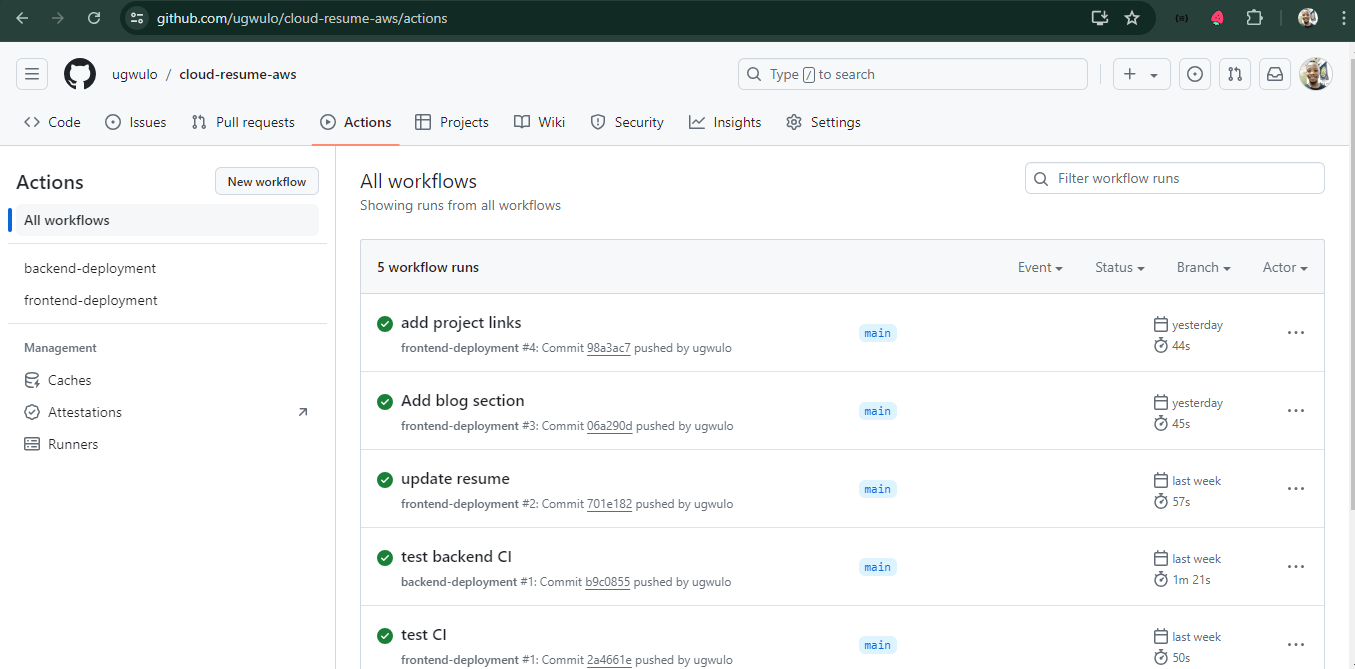Switch to the Projects tab

[x=452, y=122]
